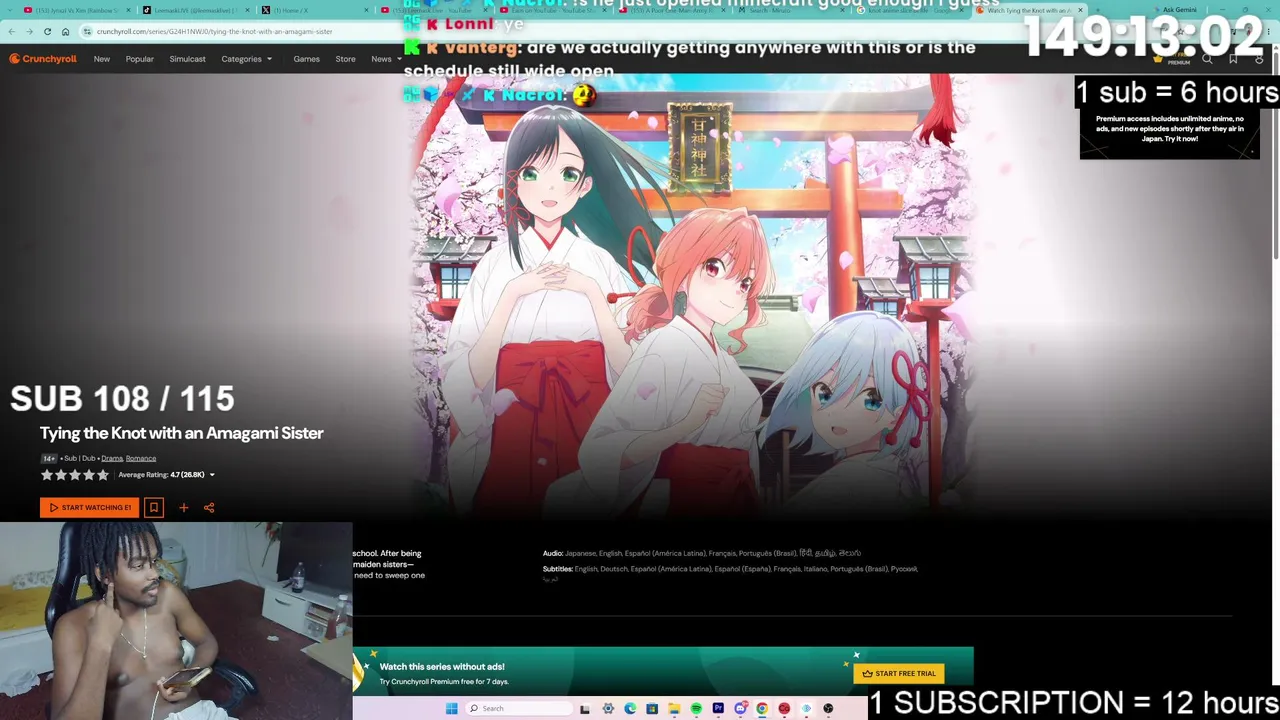This screenshot has width=1280, height=720.
Task: Expand the News dropdown
Action: [386, 59]
